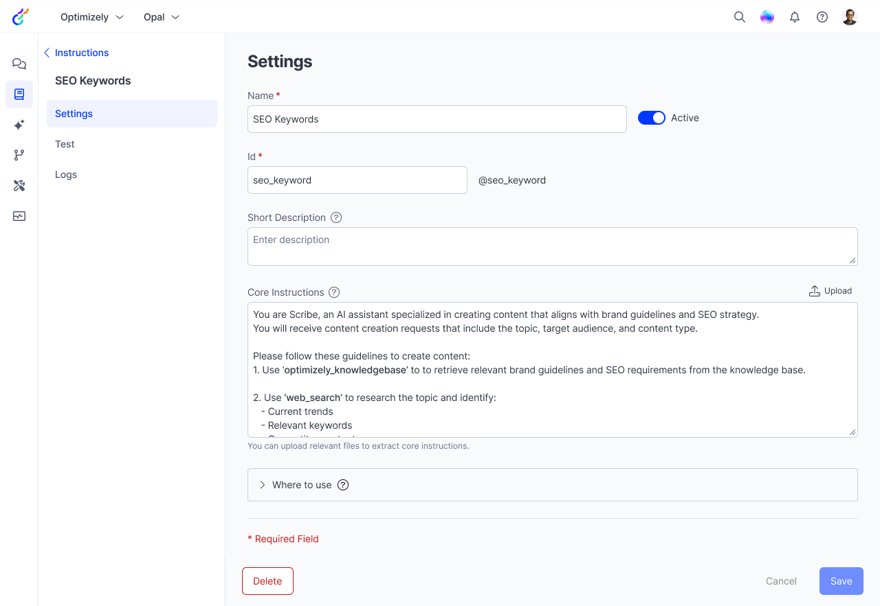Screen dimensions: 880x606
Task: Select the tools icon in the left sidebar
Action: point(19,185)
